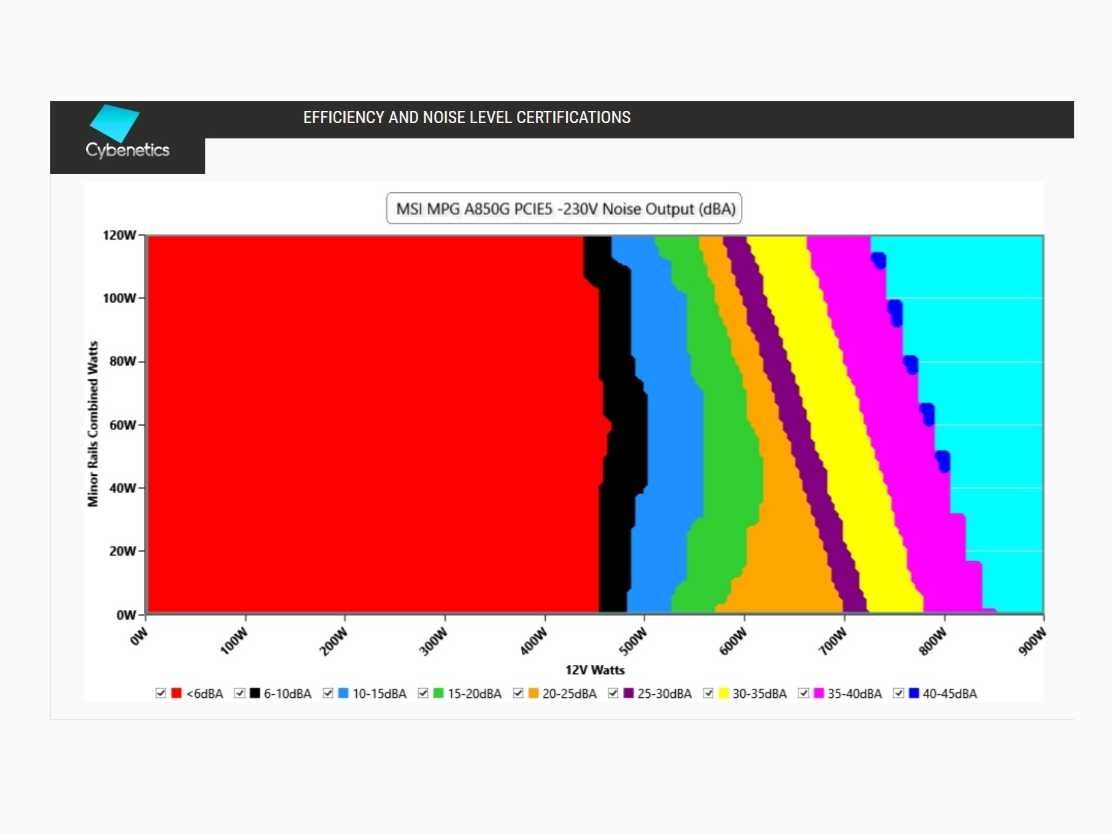
Task: Click the 100W y-axis tick label
Action: pos(119,298)
